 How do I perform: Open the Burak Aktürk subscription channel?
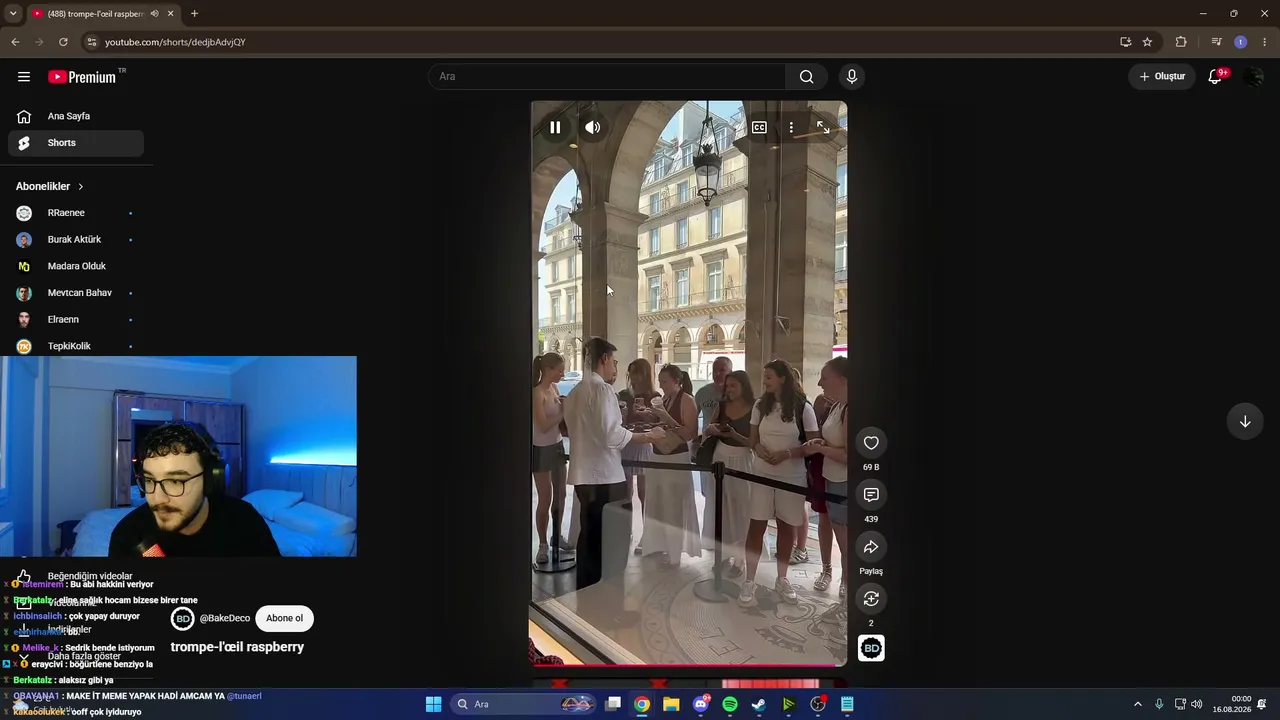coord(76,240)
